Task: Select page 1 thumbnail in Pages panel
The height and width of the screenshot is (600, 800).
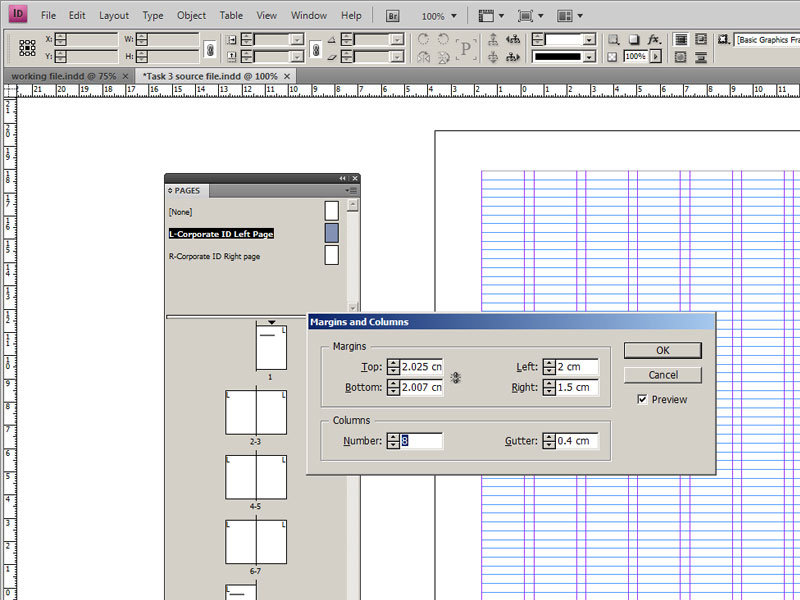Action: pyautogui.click(x=271, y=347)
